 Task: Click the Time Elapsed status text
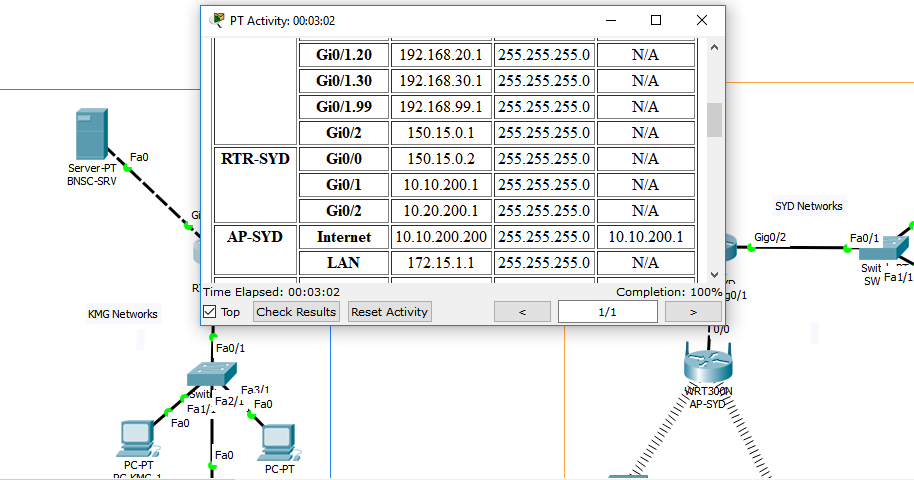[x=272, y=292]
